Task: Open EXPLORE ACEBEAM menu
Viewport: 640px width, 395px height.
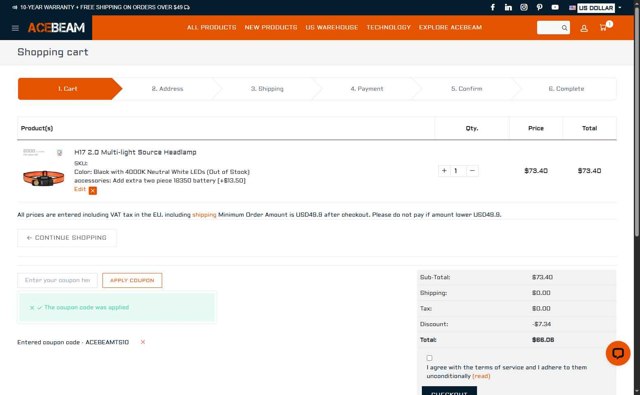Action: click(450, 27)
